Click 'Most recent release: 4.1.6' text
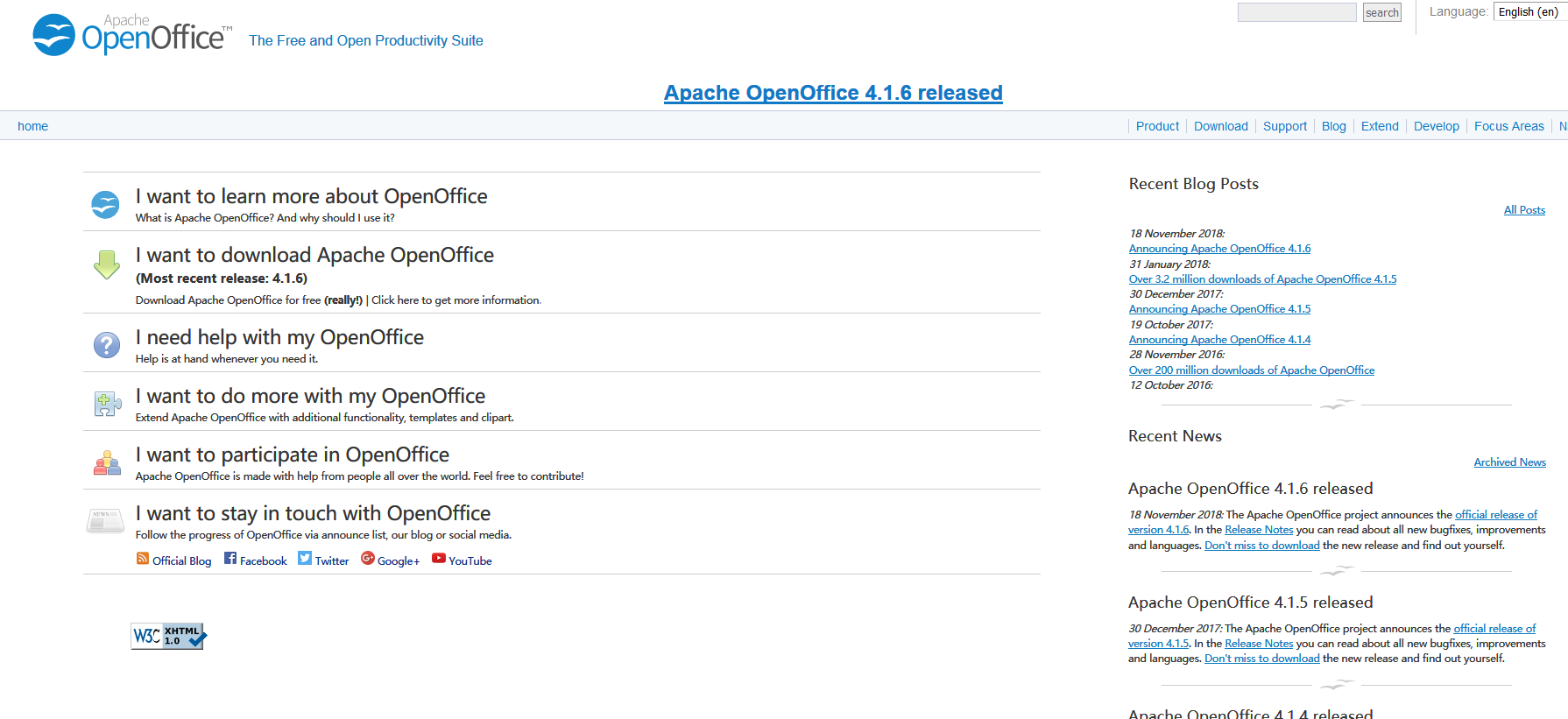This screenshot has width=1568, height=719. [x=222, y=278]
